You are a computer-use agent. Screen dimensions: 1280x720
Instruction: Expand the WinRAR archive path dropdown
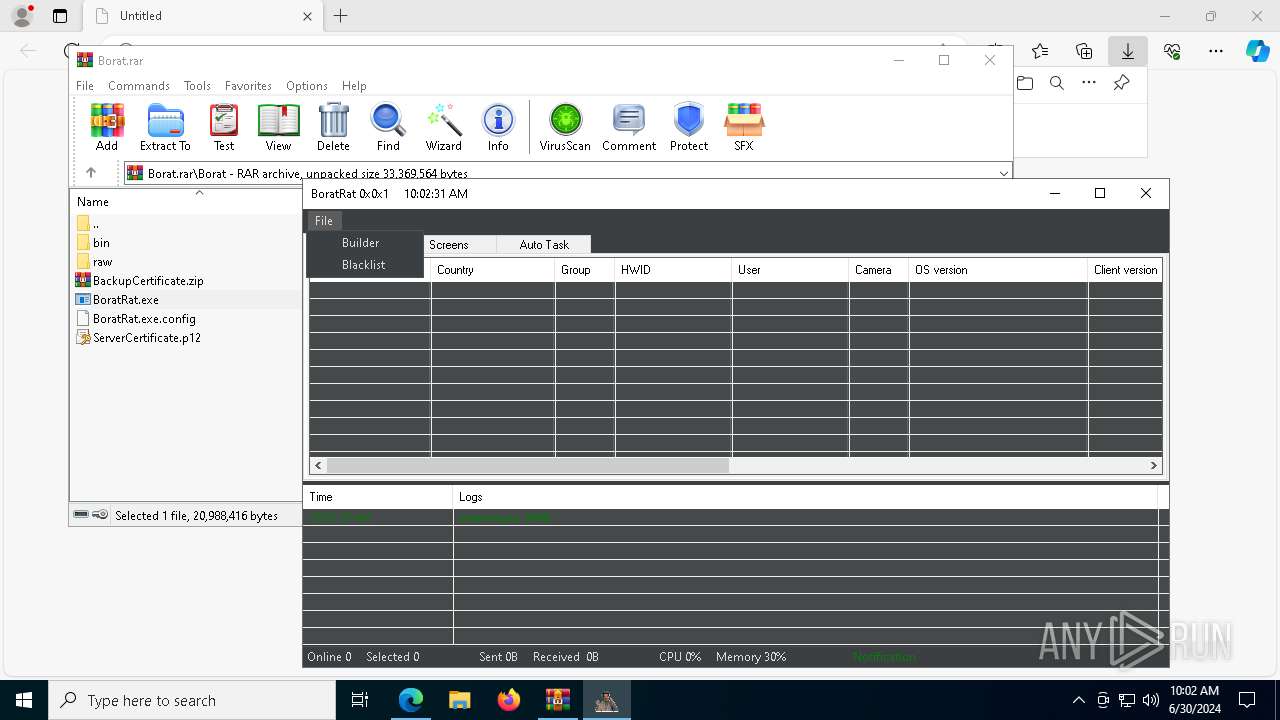tap(1003, 174)
